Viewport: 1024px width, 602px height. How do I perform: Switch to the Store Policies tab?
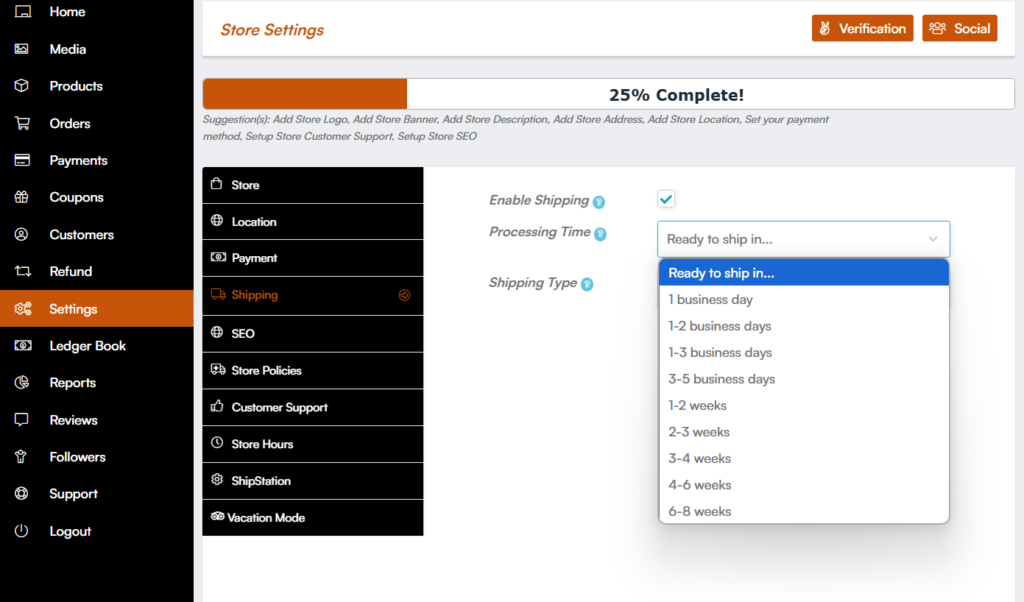266,370
